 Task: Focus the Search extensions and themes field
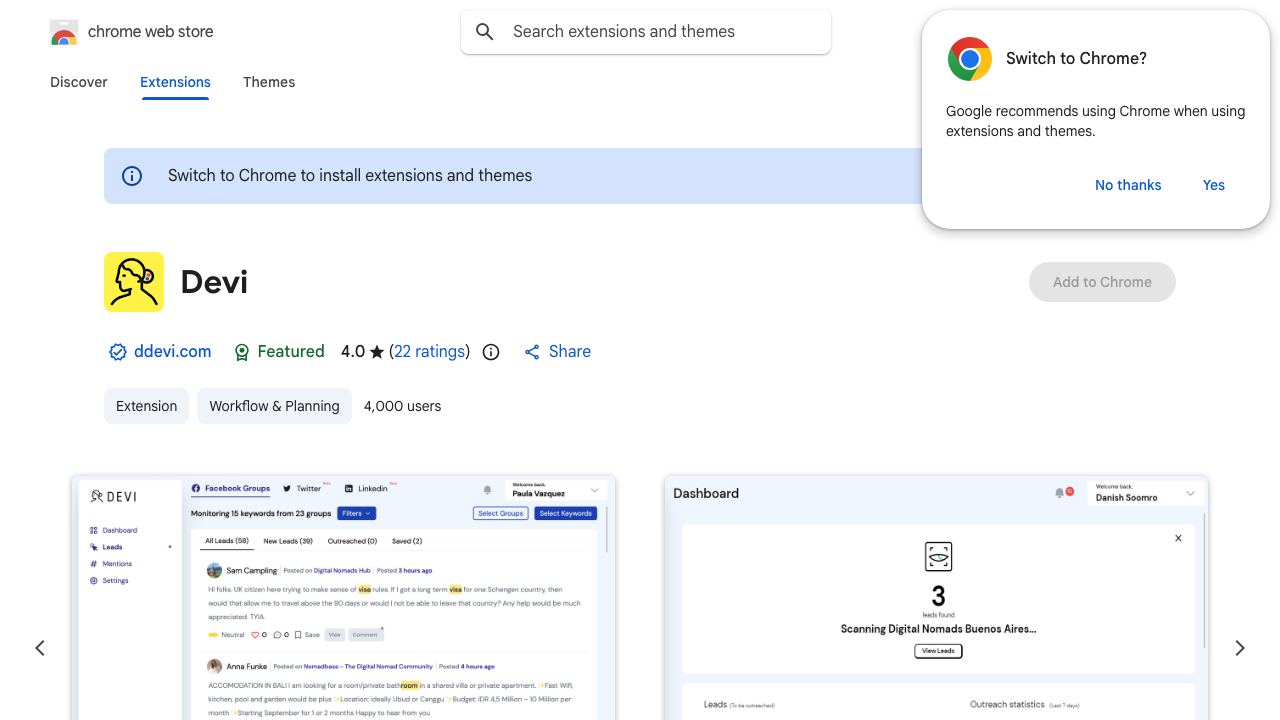click(646, 32)
